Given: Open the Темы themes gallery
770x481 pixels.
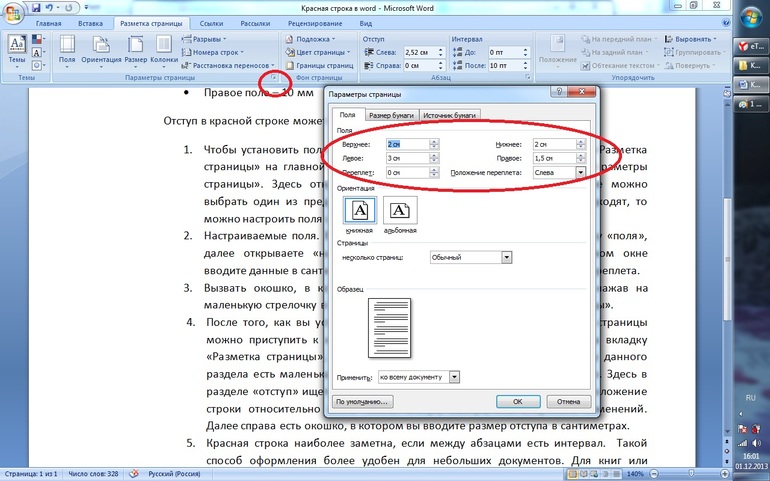Looking at the screenshot, I should [x=17, y=52].
